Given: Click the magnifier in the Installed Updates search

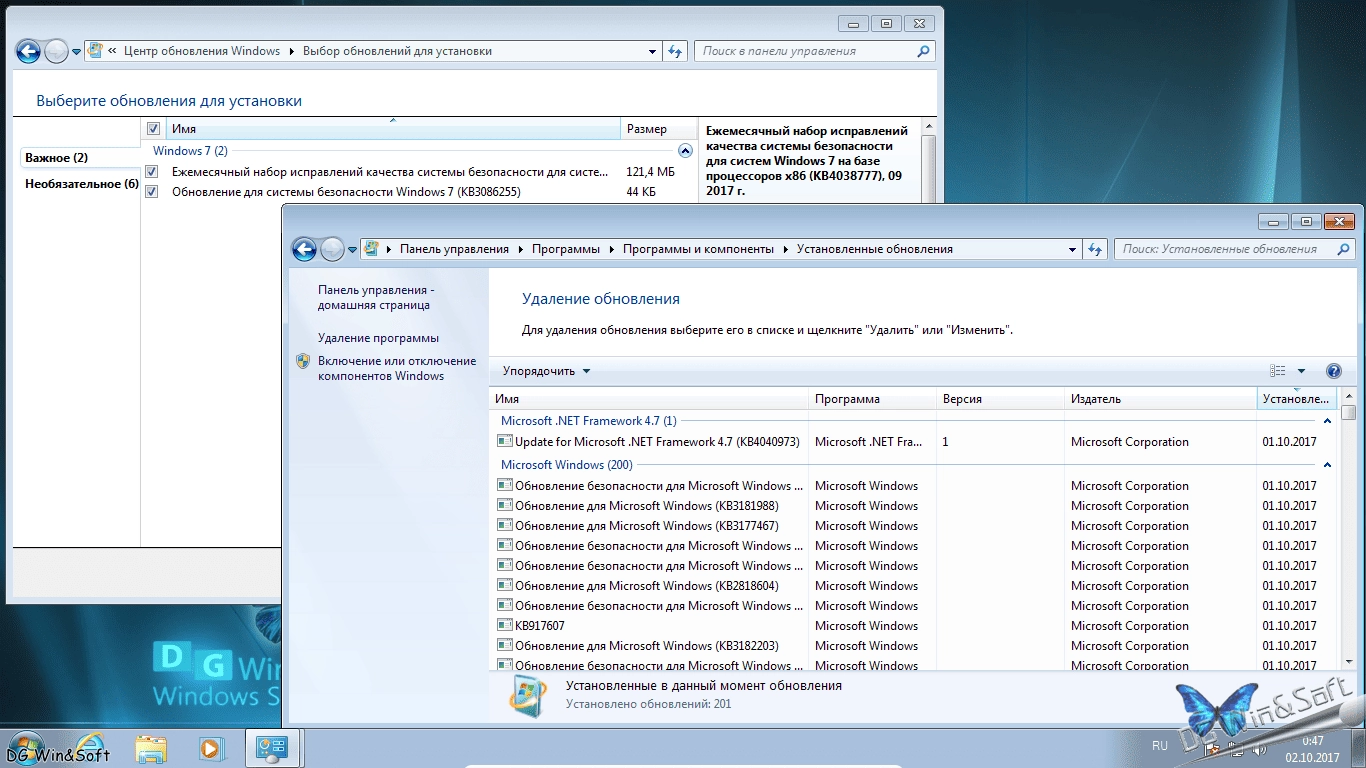Looking at the screenshot, I should (x=1342, y=249).
